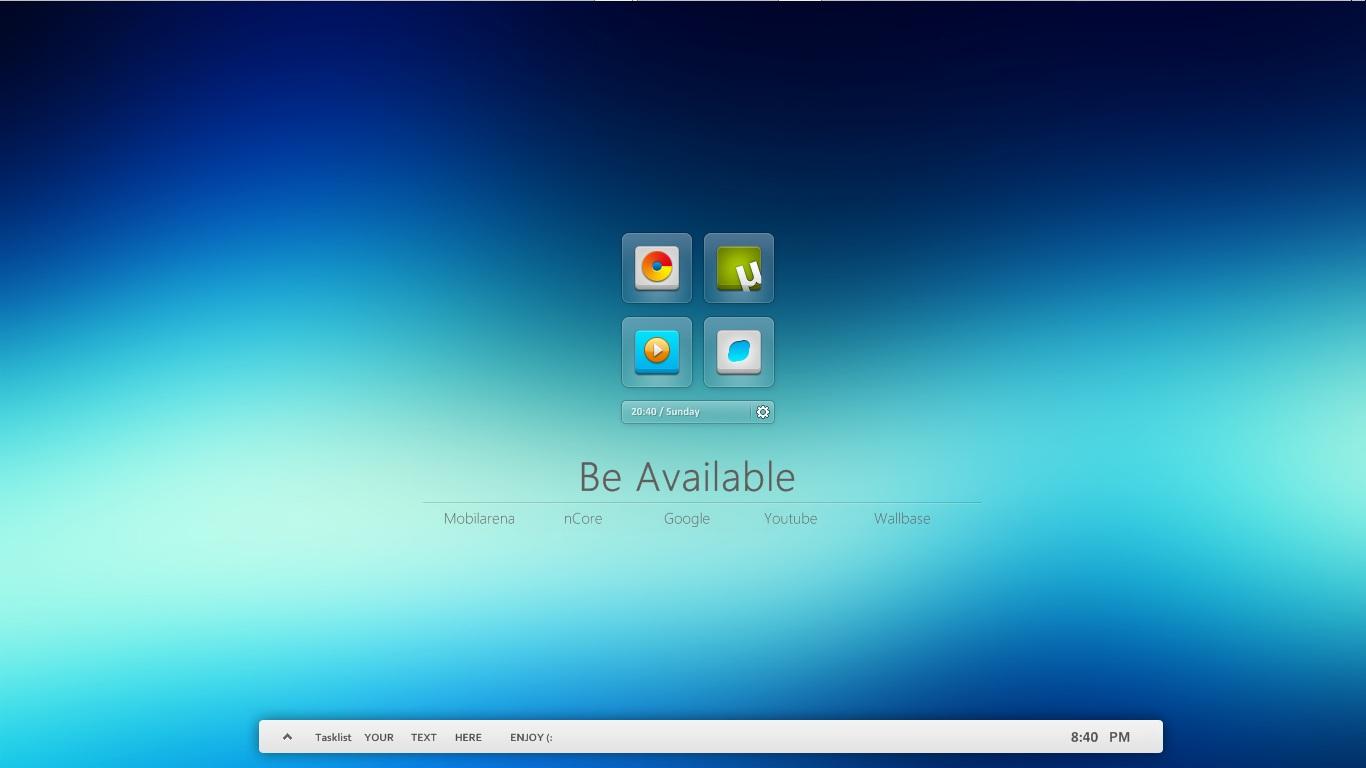Open the Chrome browser icon
Viewport: 1366px width, 768px height.
pos(657,268)
